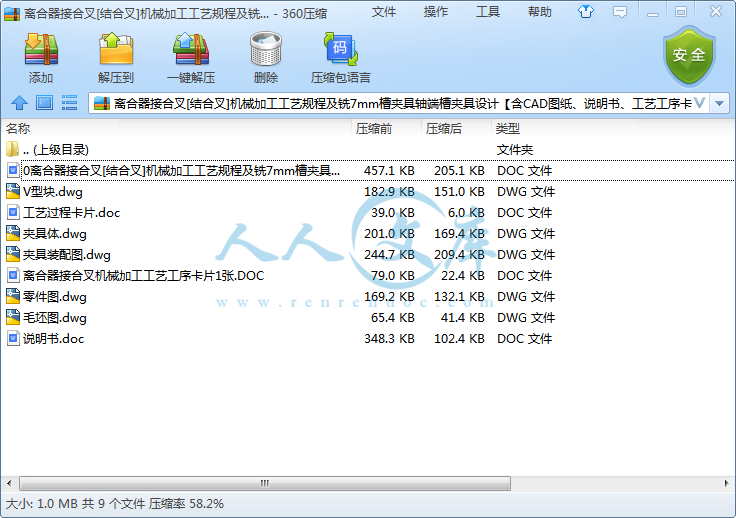Click the 244.7 KB size value
736x518 pixels.
(x=389, y=255)
